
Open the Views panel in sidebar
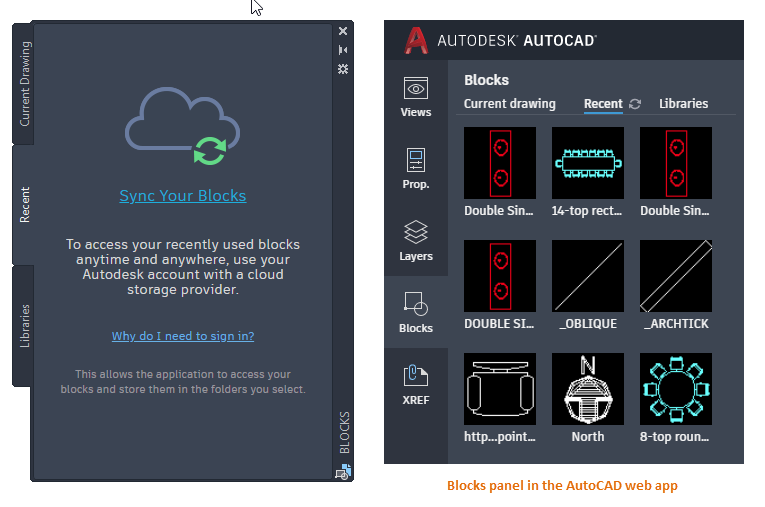[x=416, y=96]
